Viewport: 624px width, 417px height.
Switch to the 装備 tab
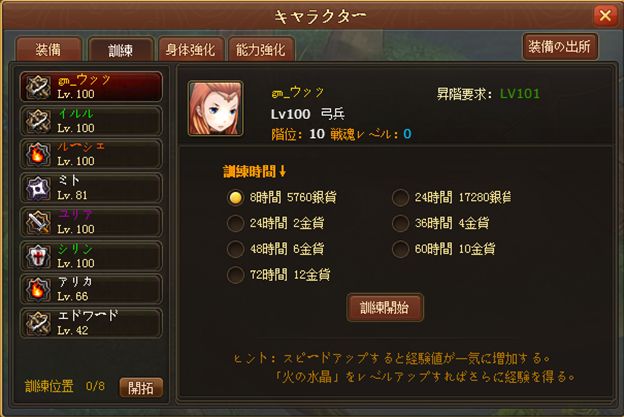[49, 50]
